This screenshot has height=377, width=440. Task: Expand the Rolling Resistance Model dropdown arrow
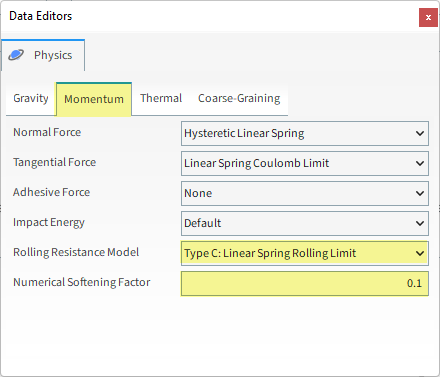click(420, 253)
